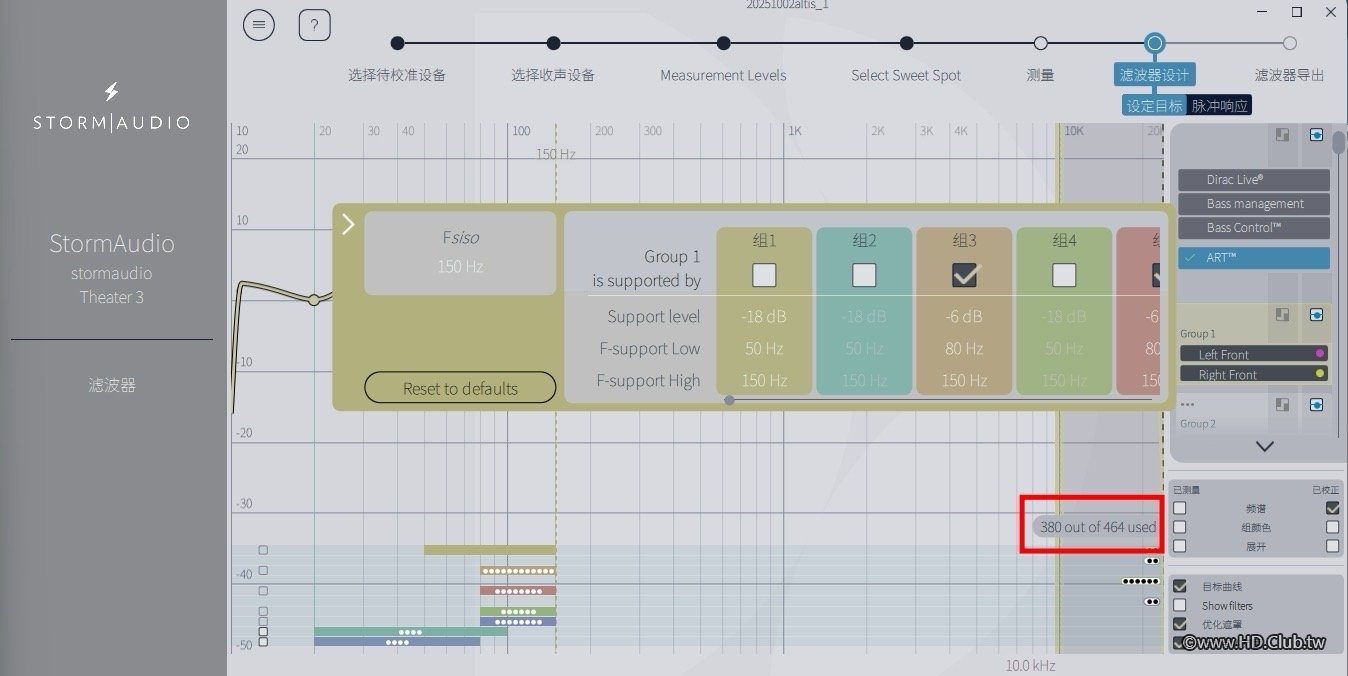Toggle 频谱 measured checkbox on left

(1180, 508)
